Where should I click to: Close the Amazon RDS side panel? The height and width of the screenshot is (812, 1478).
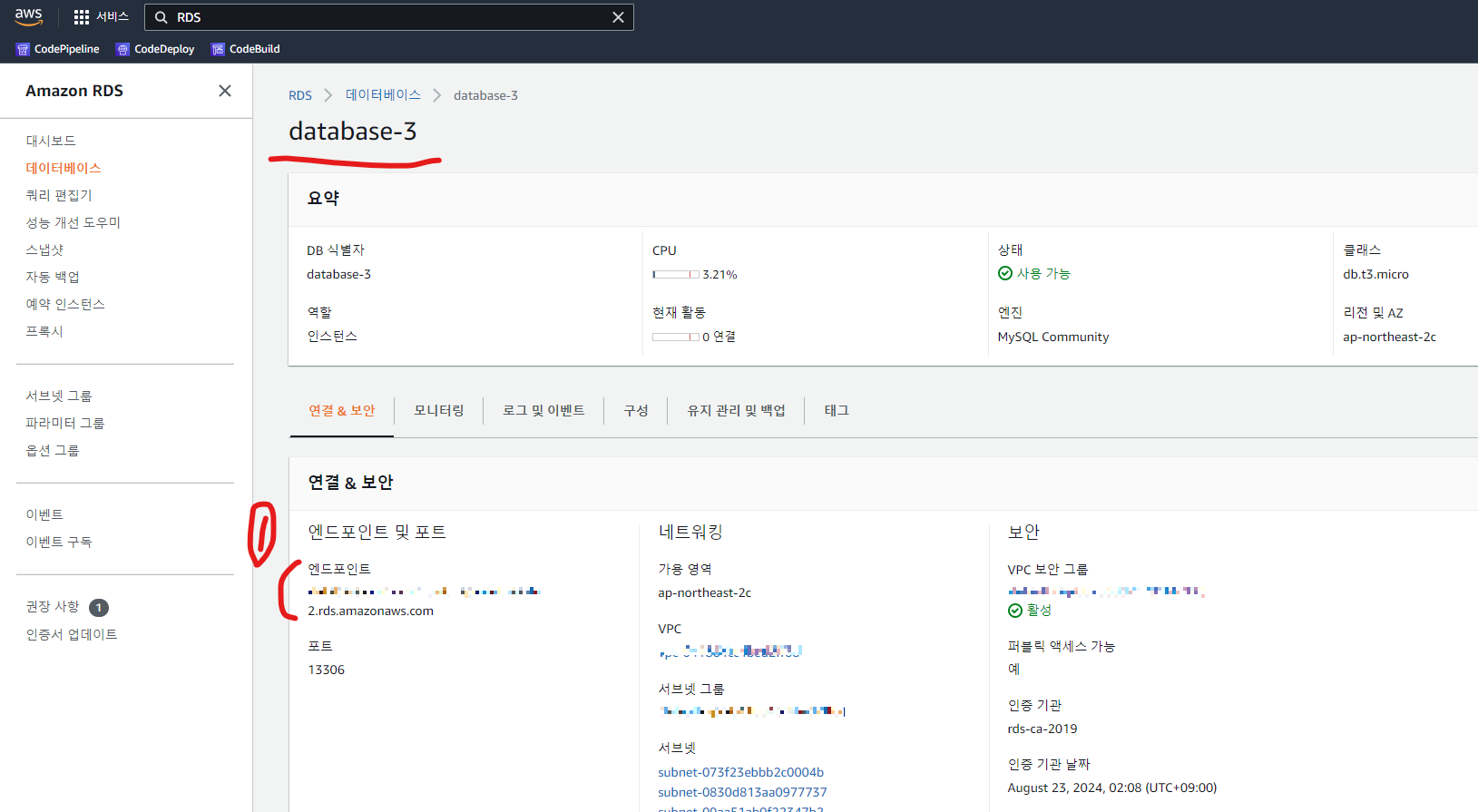pyautogui.click(x=225, y=91)
